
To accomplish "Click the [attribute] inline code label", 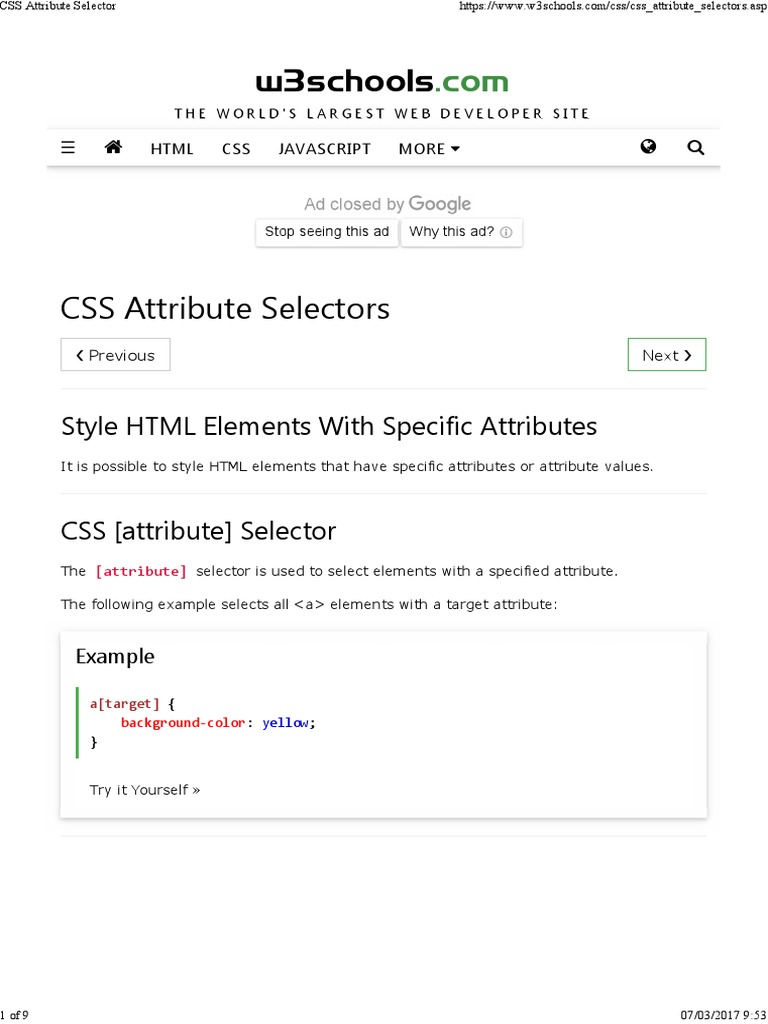I will pyautogui.click(x=141, y=572).
